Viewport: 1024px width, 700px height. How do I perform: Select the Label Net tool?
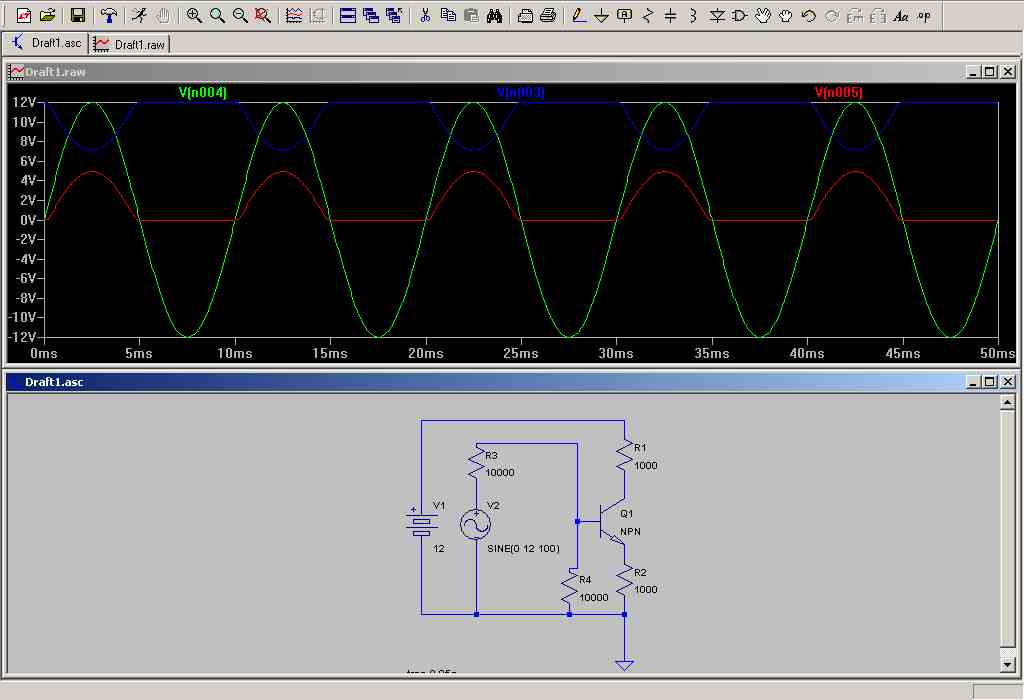624,15
